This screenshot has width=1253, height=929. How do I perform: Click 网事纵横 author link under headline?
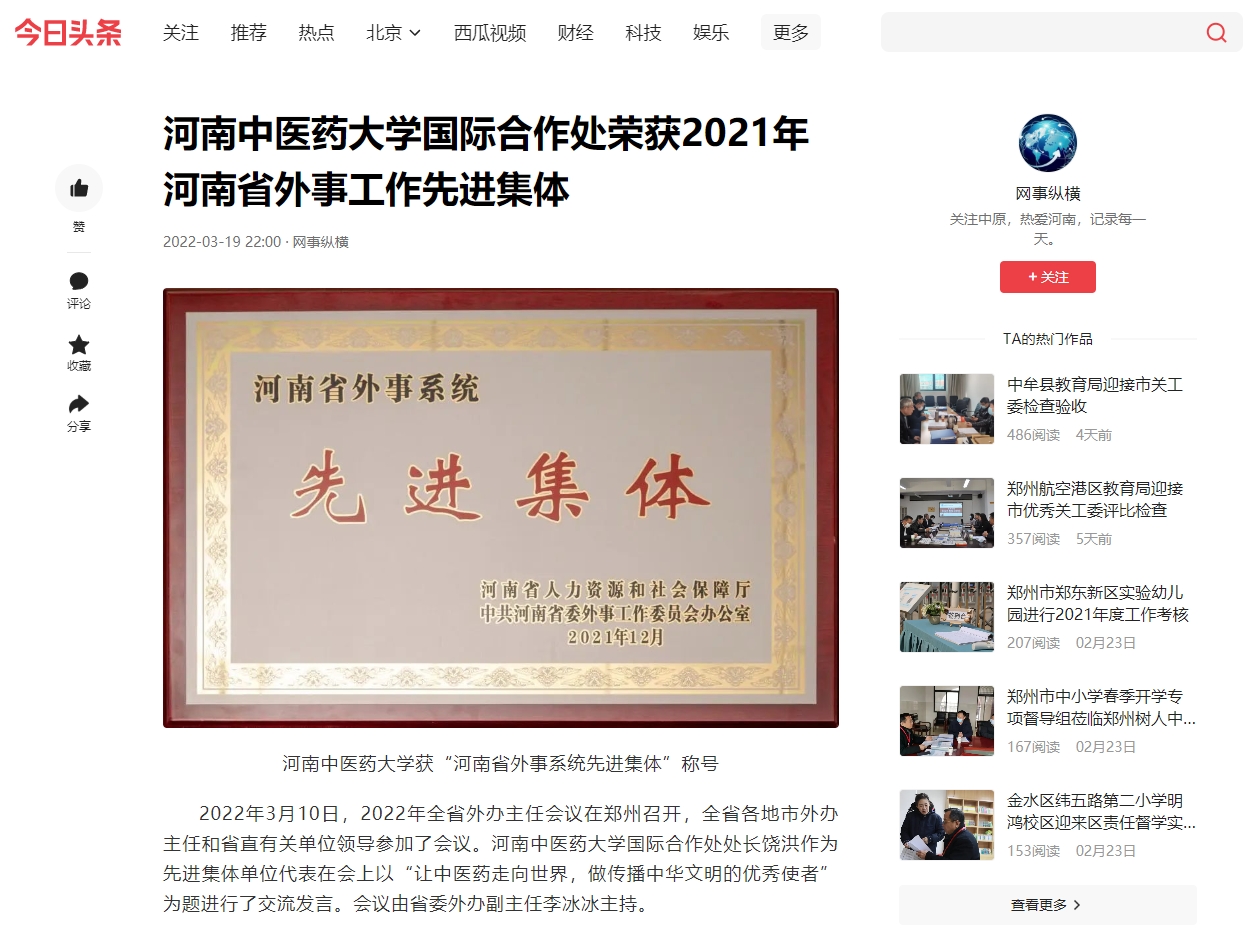(x=320, y=242)
